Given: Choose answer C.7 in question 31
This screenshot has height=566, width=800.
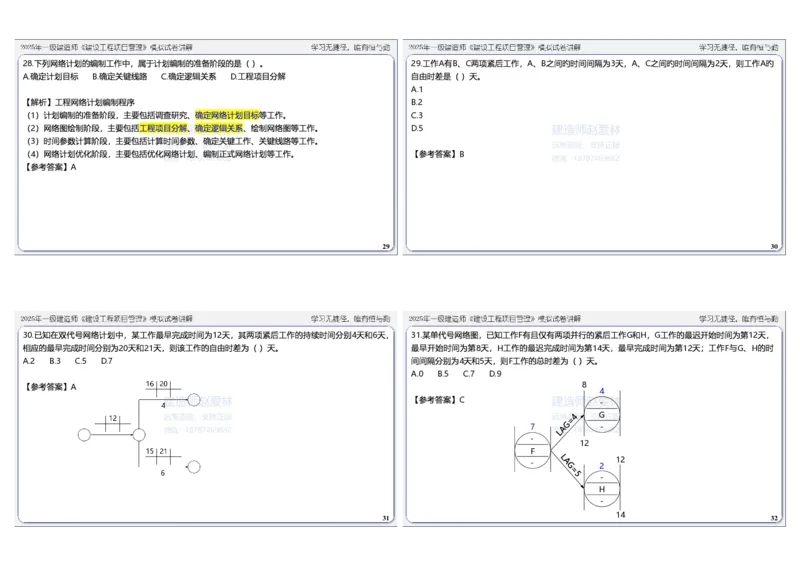Looking at the screenshot, I should (x=468, y=373).
